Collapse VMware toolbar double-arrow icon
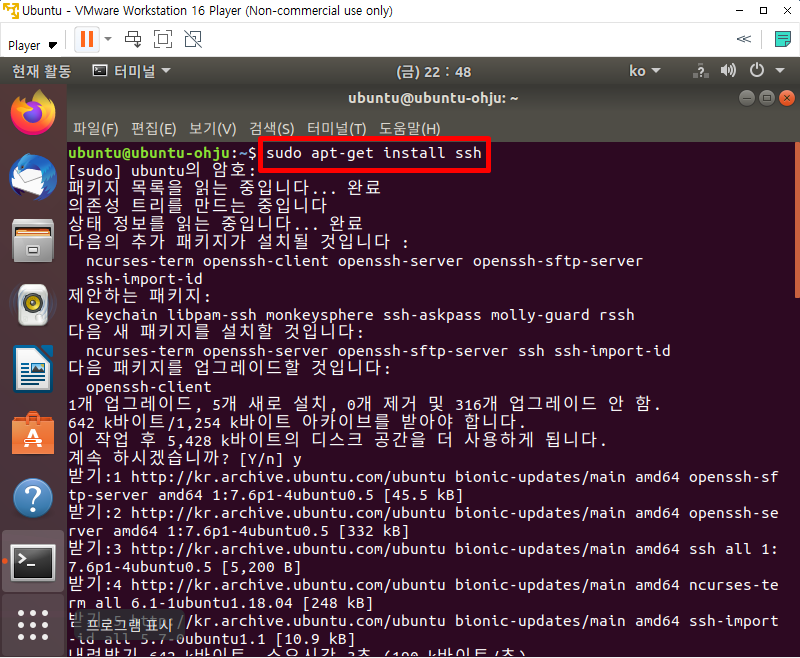800x658 pixels. pos(744,39)
